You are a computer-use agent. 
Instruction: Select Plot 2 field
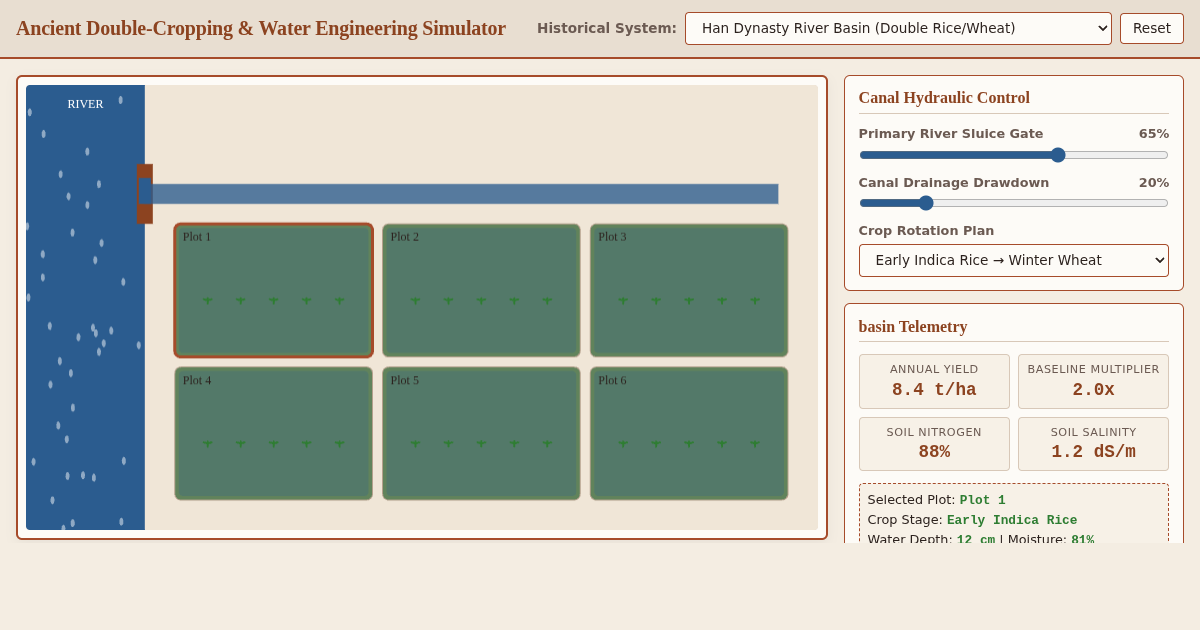481,290
